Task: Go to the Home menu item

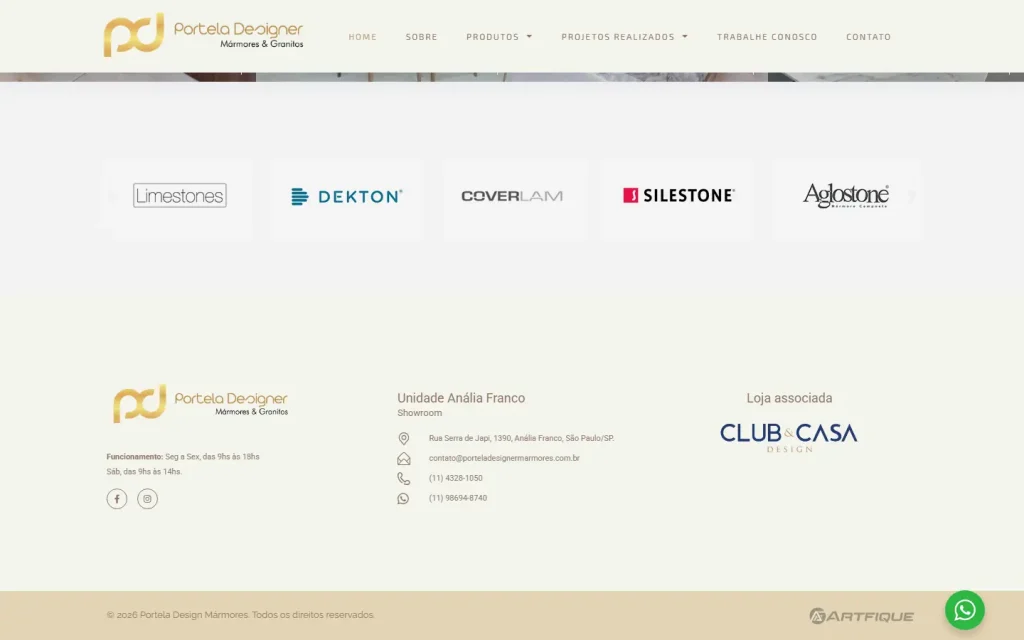Action: (362, 37)
